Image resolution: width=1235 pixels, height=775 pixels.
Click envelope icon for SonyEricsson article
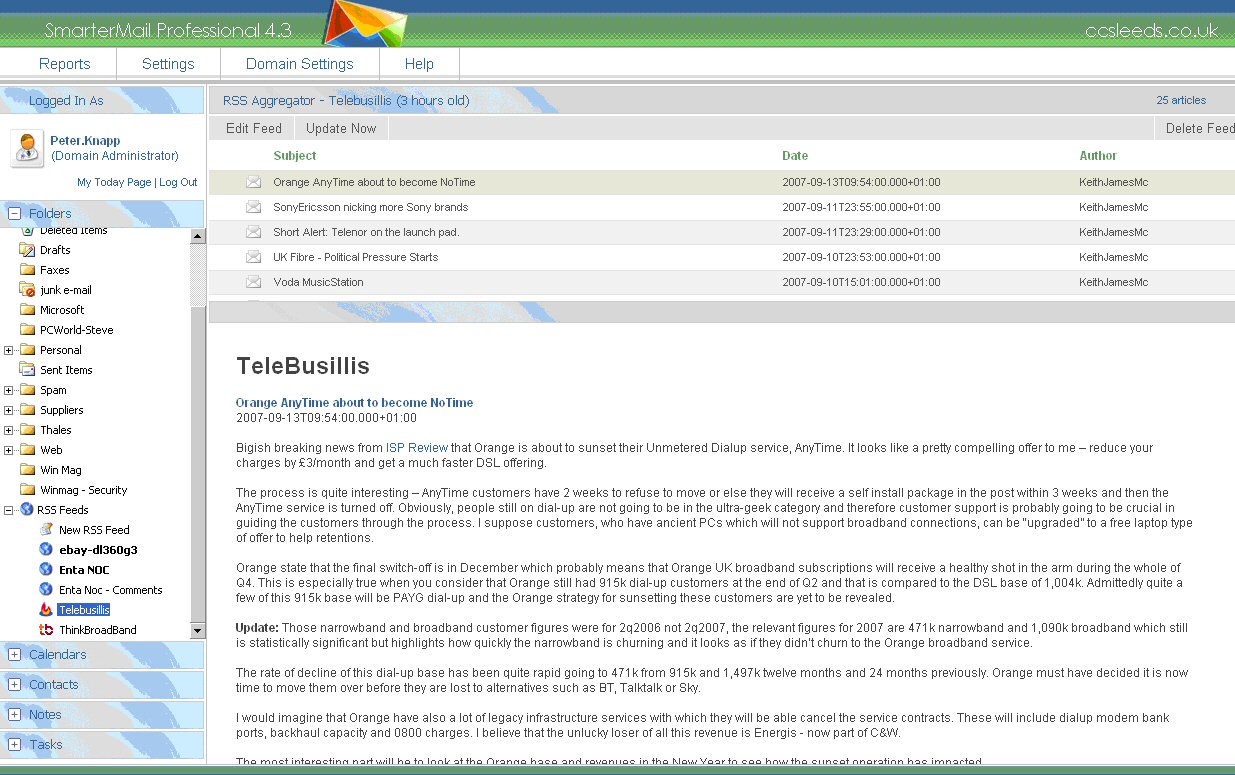click(254, 207)
